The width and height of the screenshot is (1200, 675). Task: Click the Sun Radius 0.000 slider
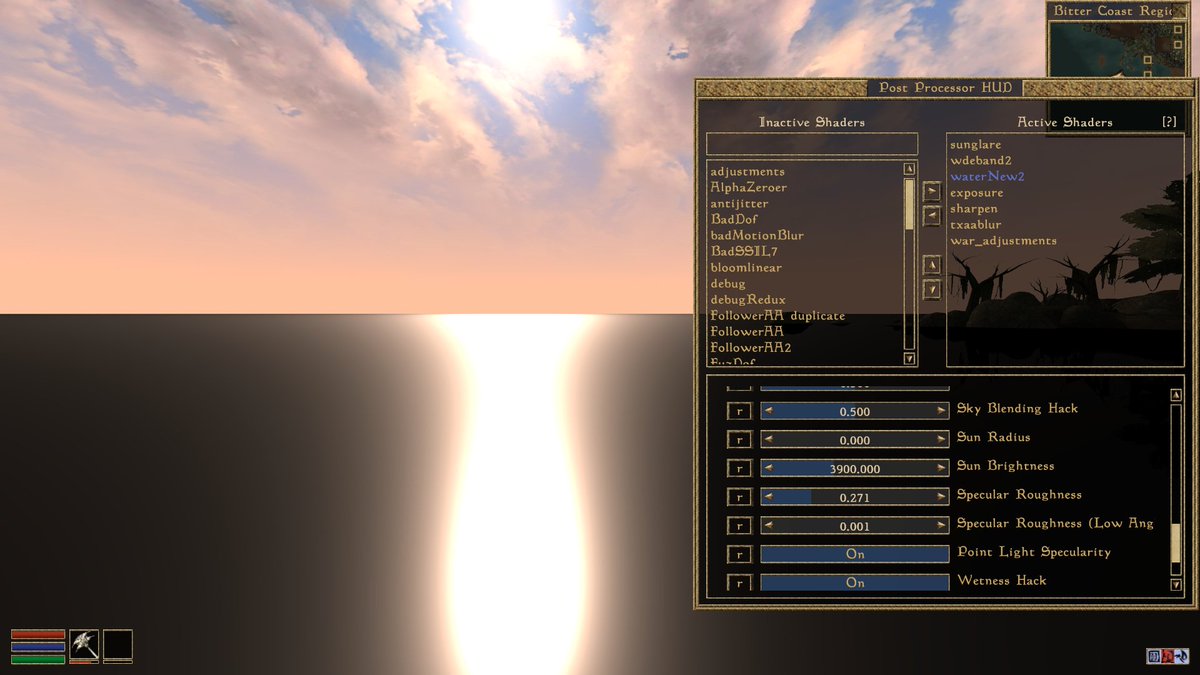(x=855, y=439)
